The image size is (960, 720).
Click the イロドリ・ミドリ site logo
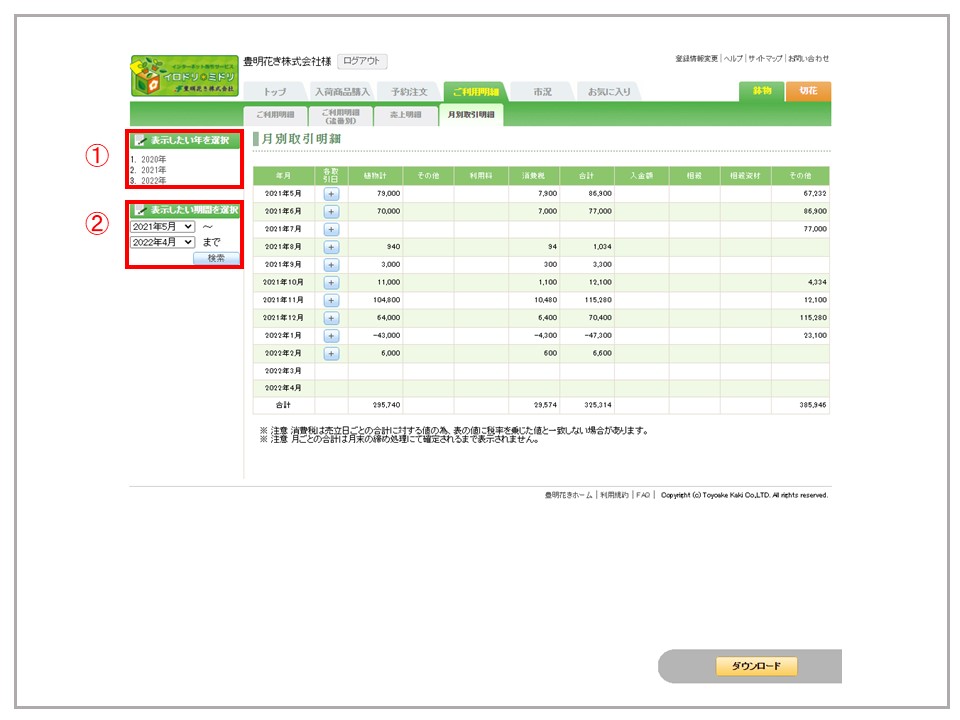coord(184,76)
